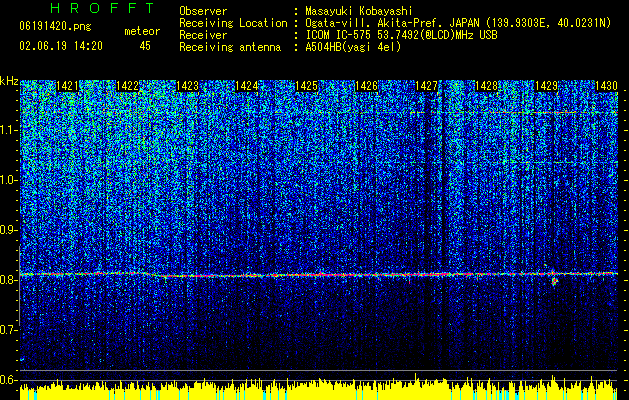This screenshot has height=400, width=629.
Task: Click the 1429 time marker
Action: click(x=546, y=86)
